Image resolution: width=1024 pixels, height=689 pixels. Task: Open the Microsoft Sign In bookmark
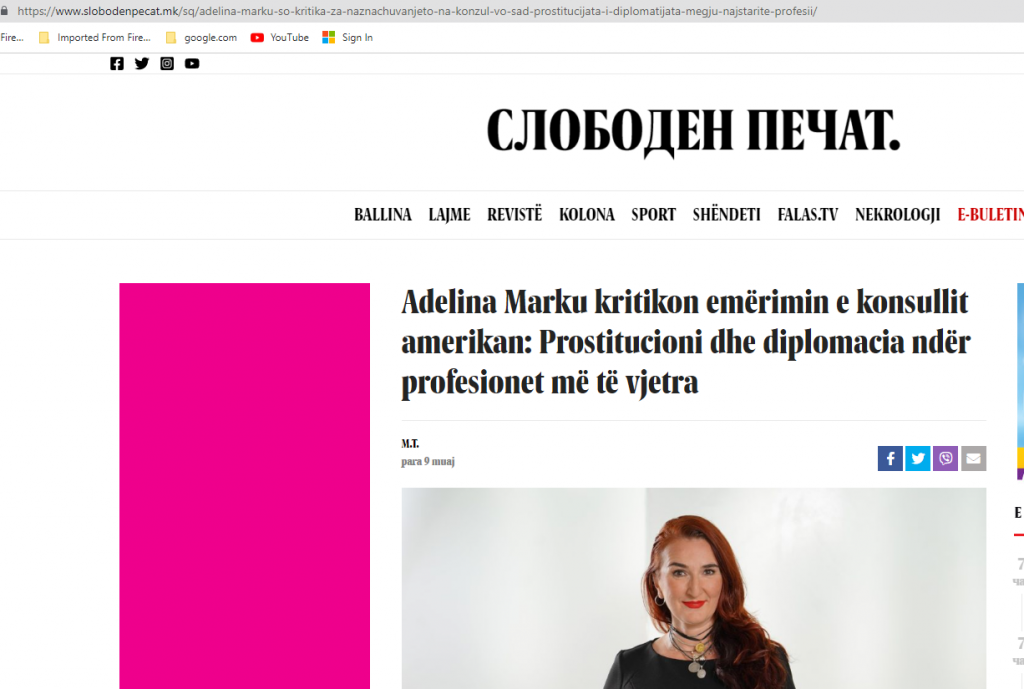[x=347, y=38]
